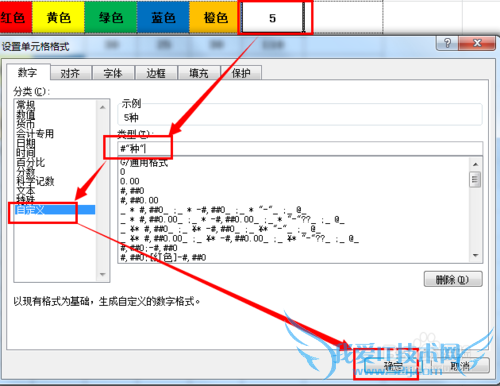Switch to the 数字 tab
Viewport: 500px width, 386px height.
coord(28,72)
